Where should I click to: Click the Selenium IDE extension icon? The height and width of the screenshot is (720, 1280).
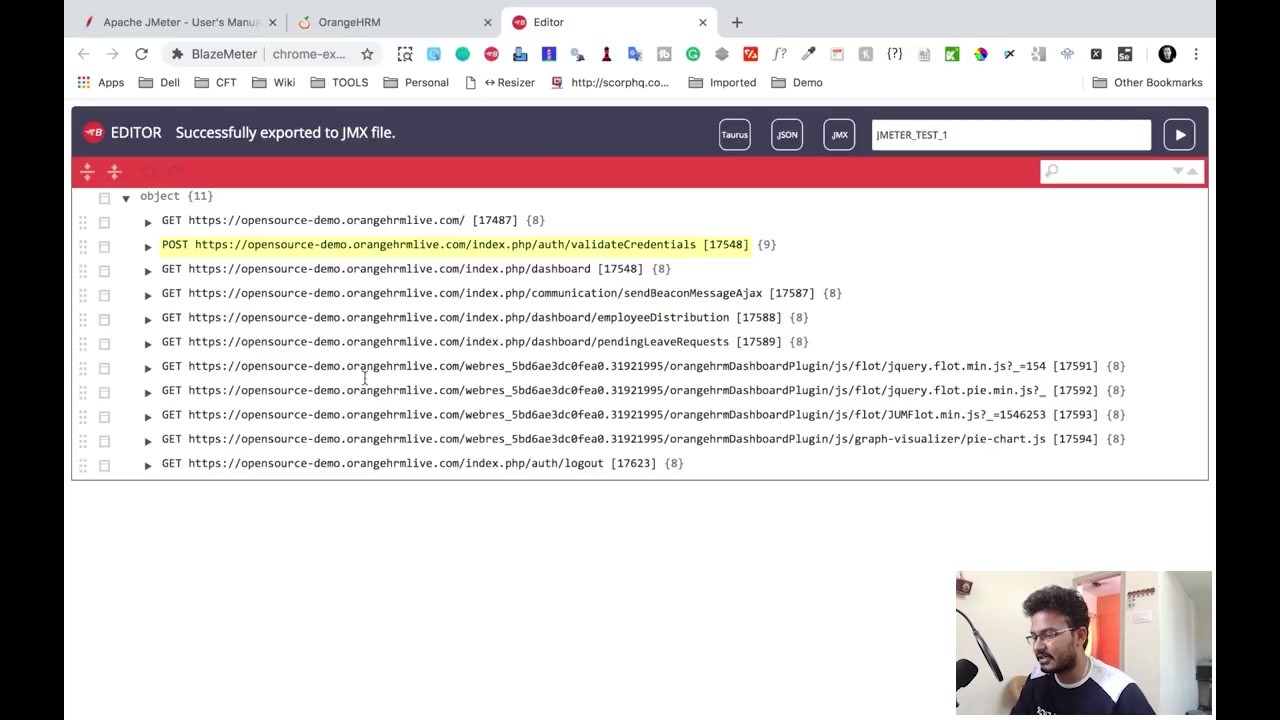[x=1125, y=54]
